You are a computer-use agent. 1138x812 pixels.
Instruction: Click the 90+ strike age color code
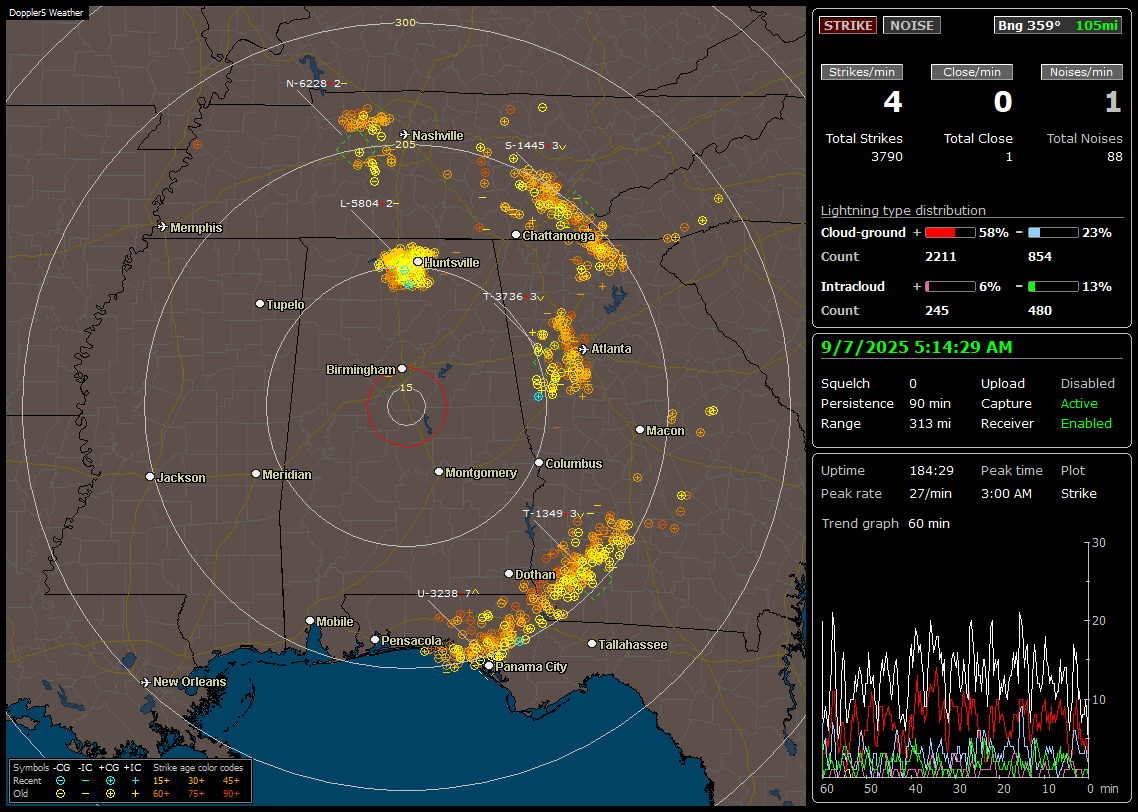point(231,794)
